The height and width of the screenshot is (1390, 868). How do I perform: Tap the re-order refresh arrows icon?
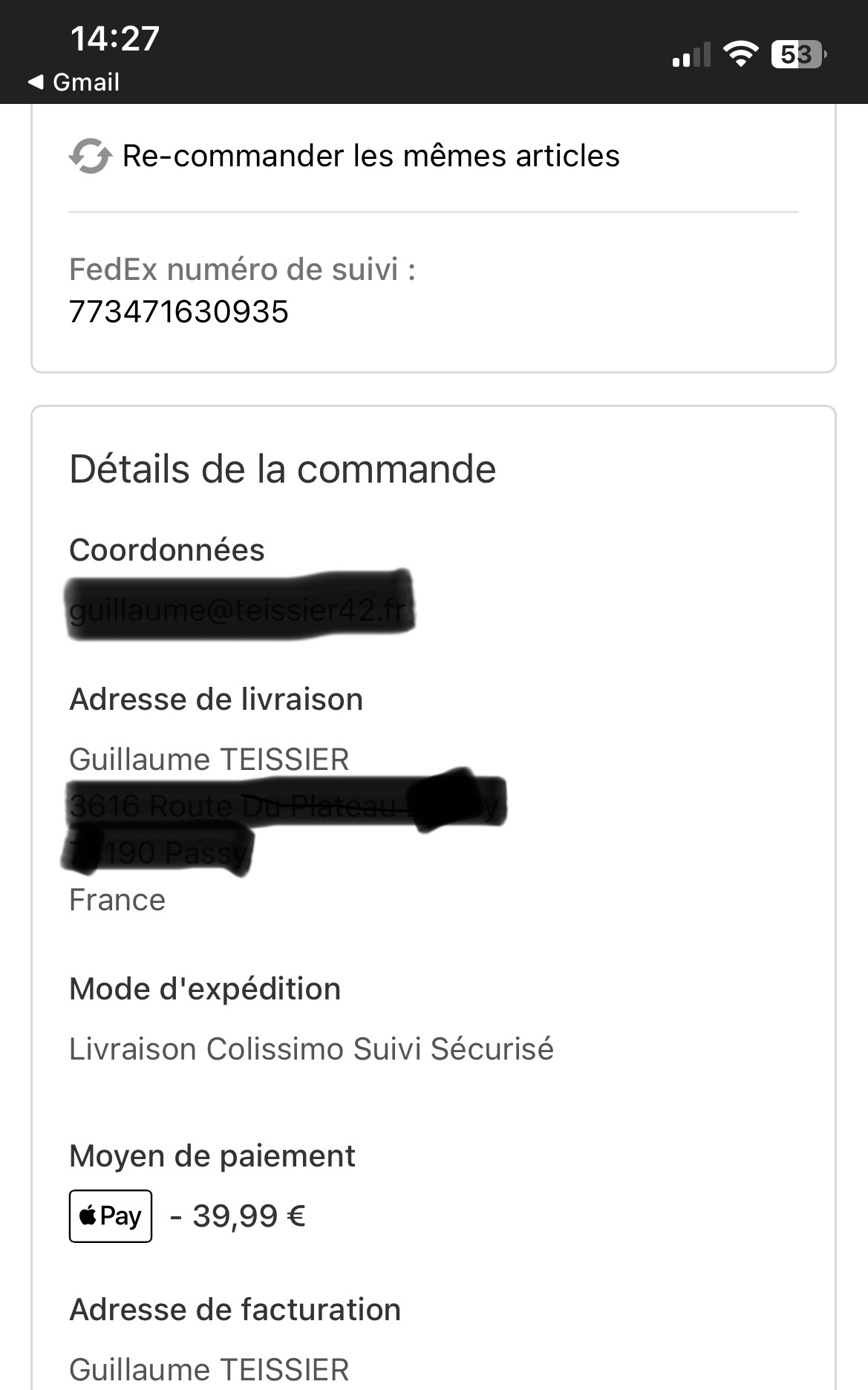pyautogui.click(x=91, y=156)
